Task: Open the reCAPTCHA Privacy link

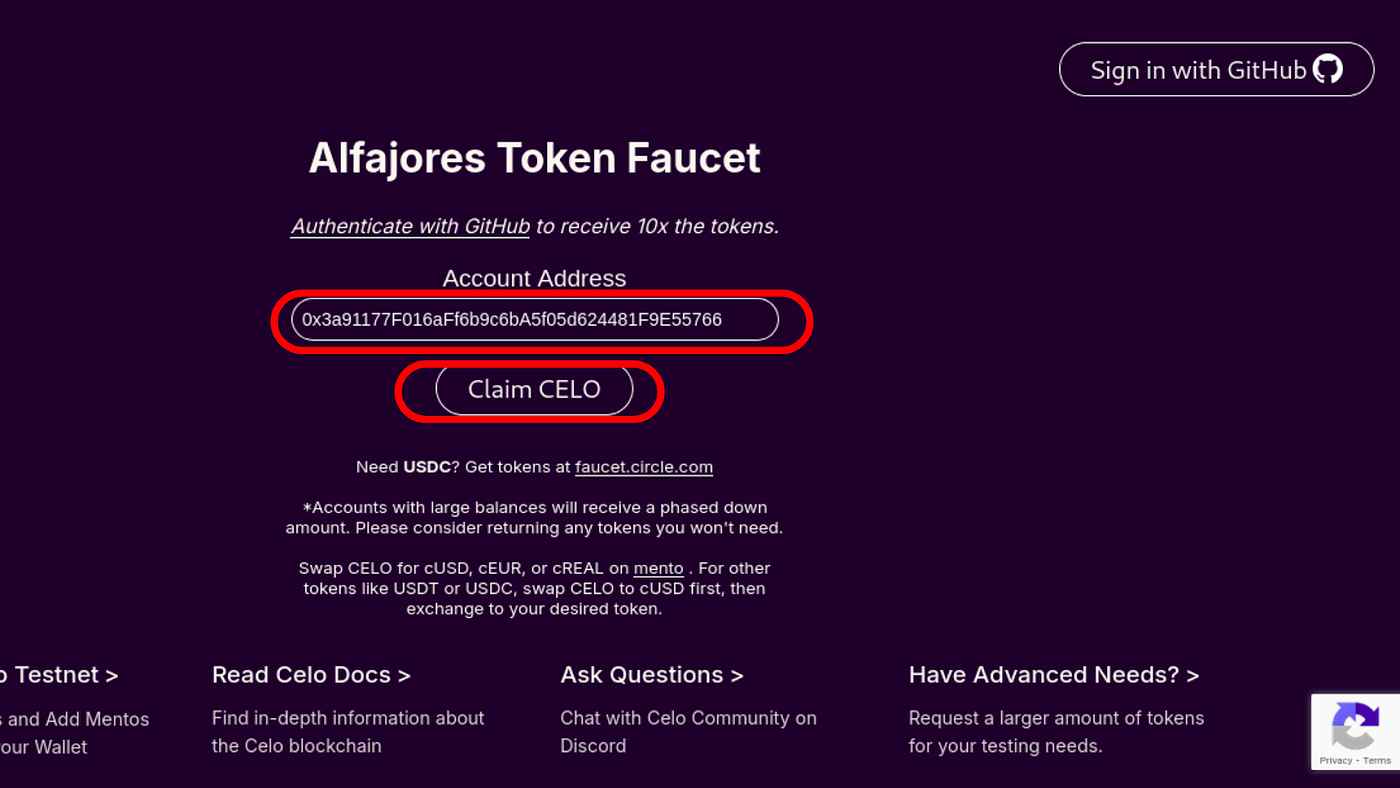Action: coord(1338,761)
